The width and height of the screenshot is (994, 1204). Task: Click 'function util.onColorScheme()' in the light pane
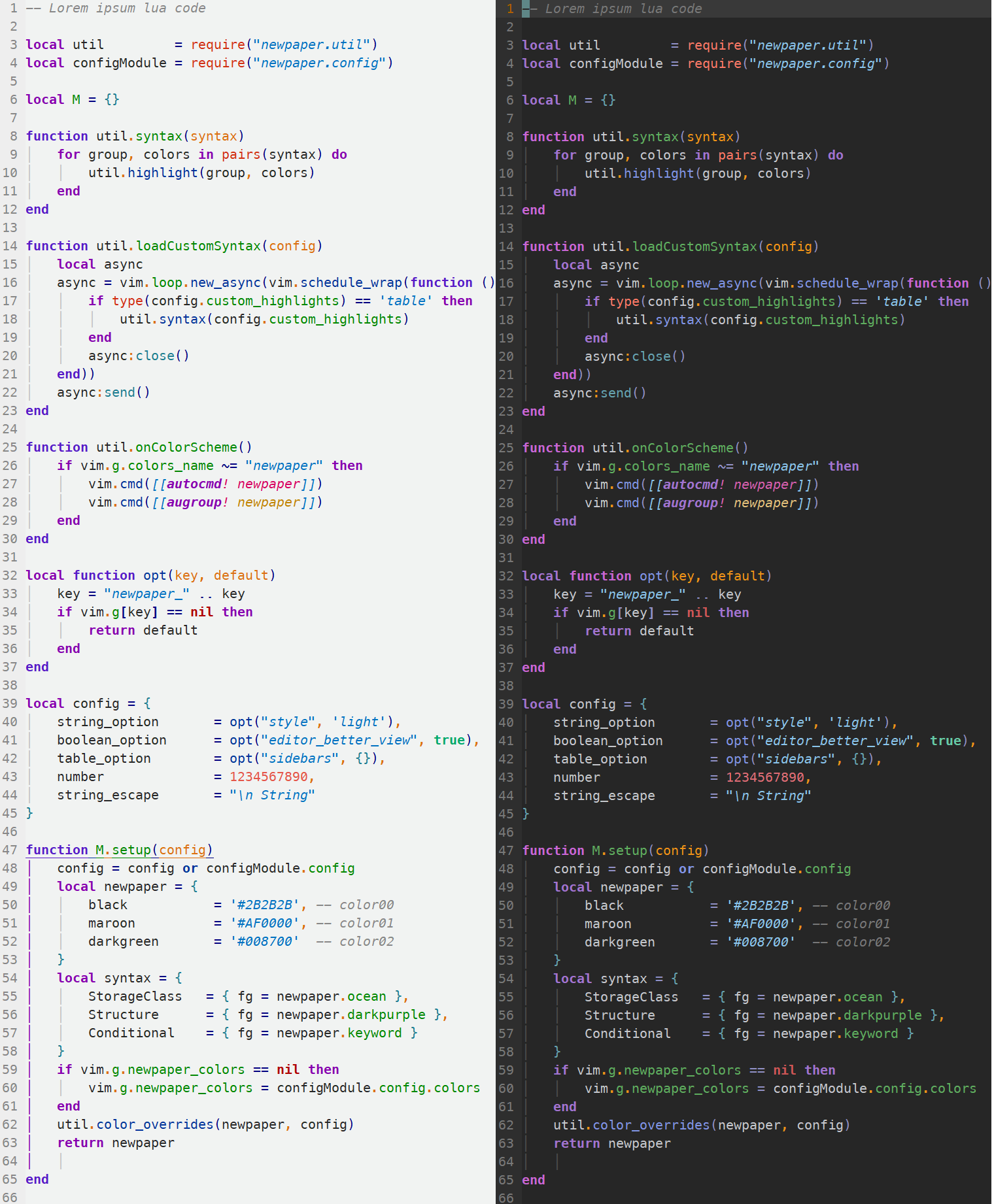[x=139, y=447]
